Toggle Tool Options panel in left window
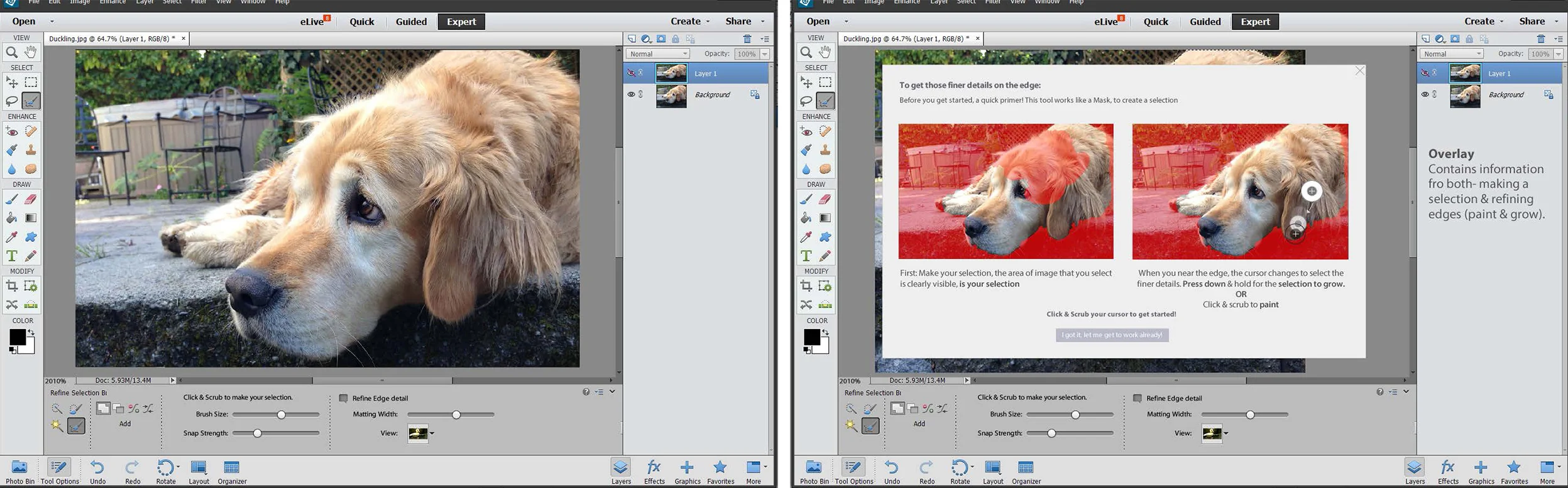This screenshot has height=488, width=1568. click(x=60, y=472)
